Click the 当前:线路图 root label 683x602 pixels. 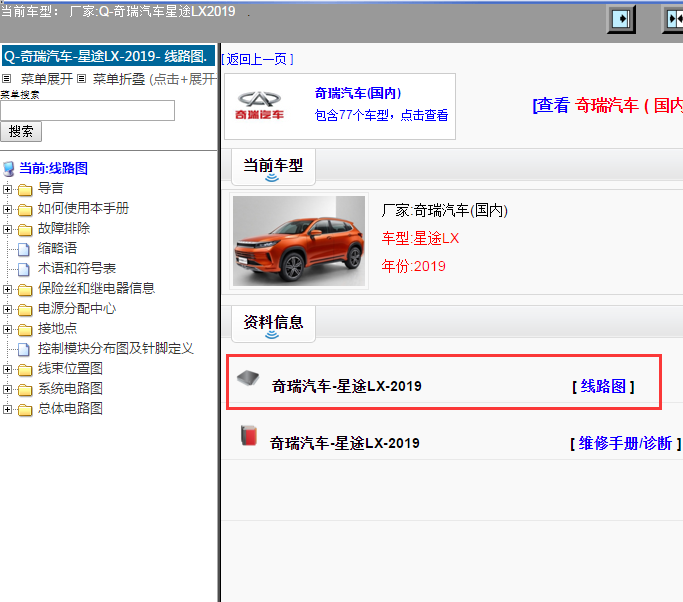pos(54,168)
